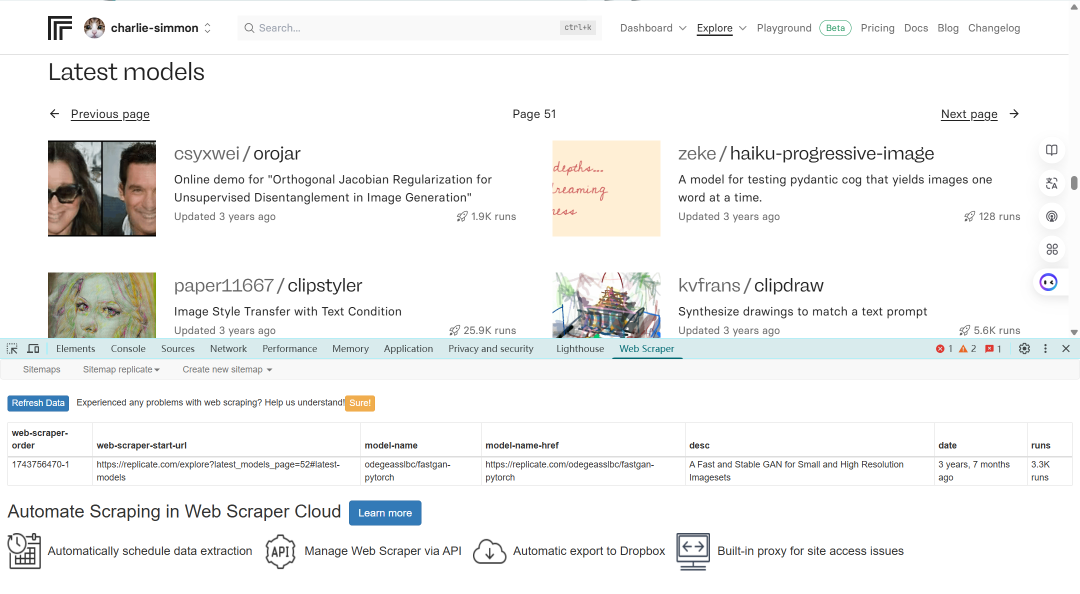This screenshot has width=1080, height=594.
Task: Switch to the Sources tab
Action: tap(178, 349)
